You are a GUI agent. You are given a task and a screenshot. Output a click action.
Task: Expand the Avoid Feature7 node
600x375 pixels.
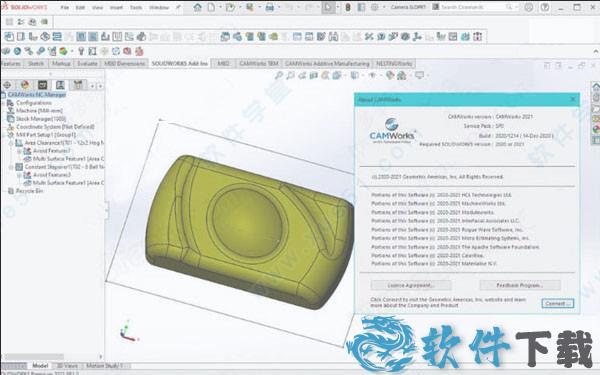pyautogui.click(x=19, y=151)
